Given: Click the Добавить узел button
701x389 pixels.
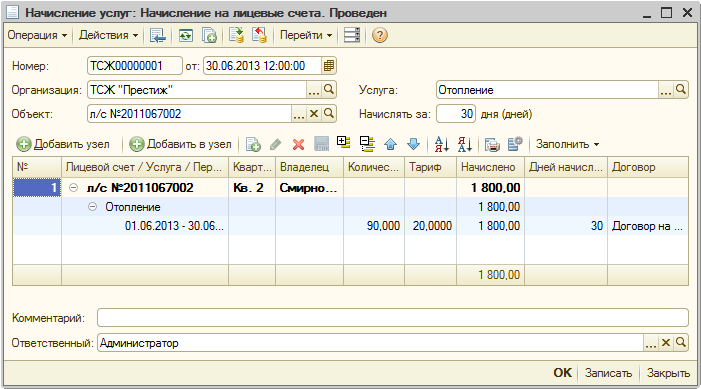Looking at the screenshot, I should 63,144.
